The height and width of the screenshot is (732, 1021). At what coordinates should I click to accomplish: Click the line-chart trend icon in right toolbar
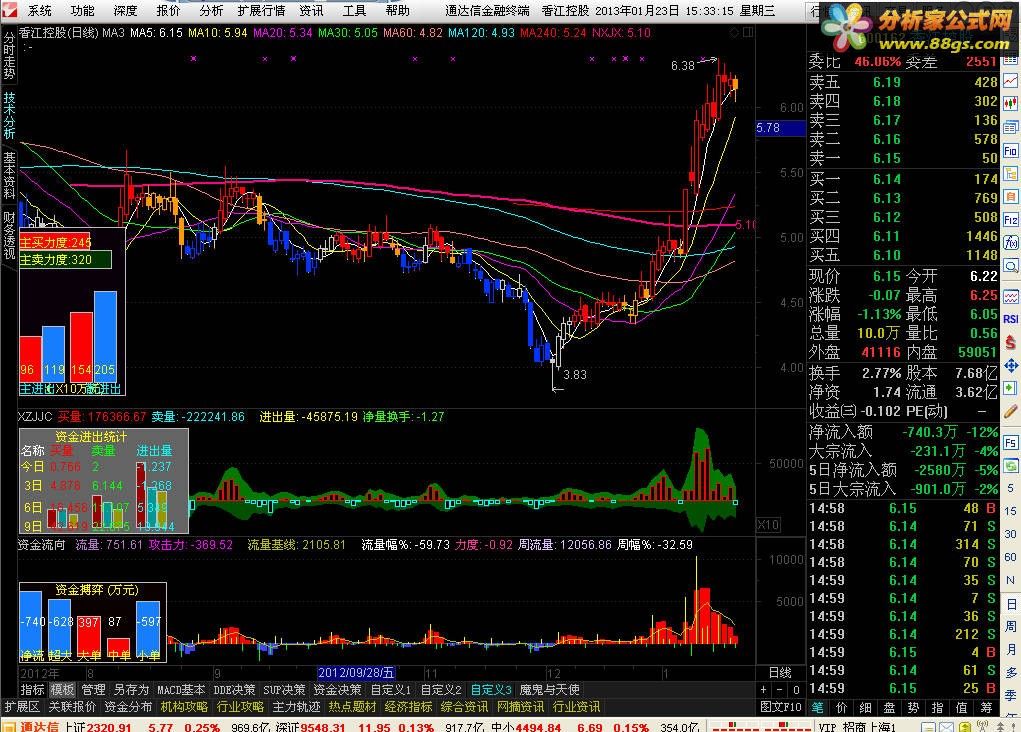(x=1011, y=81)
